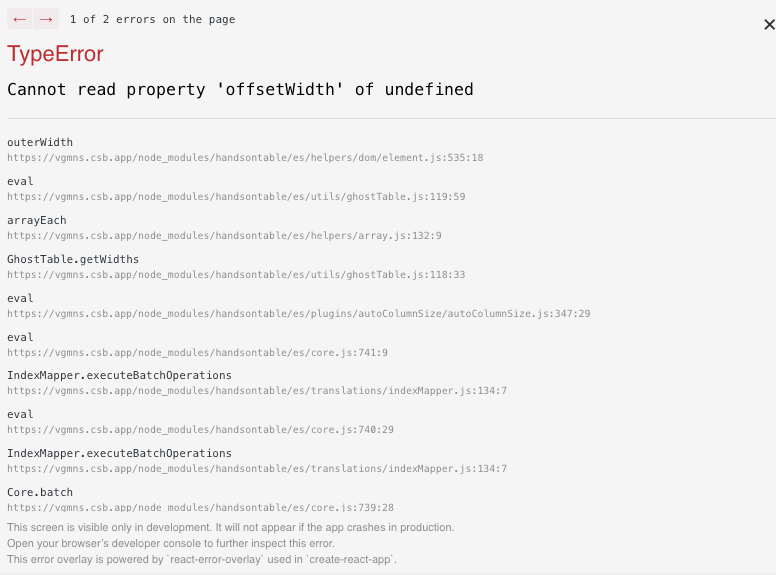
Task: Open arrayEach frame at array.js:132:9
Action: pos(224,236)
